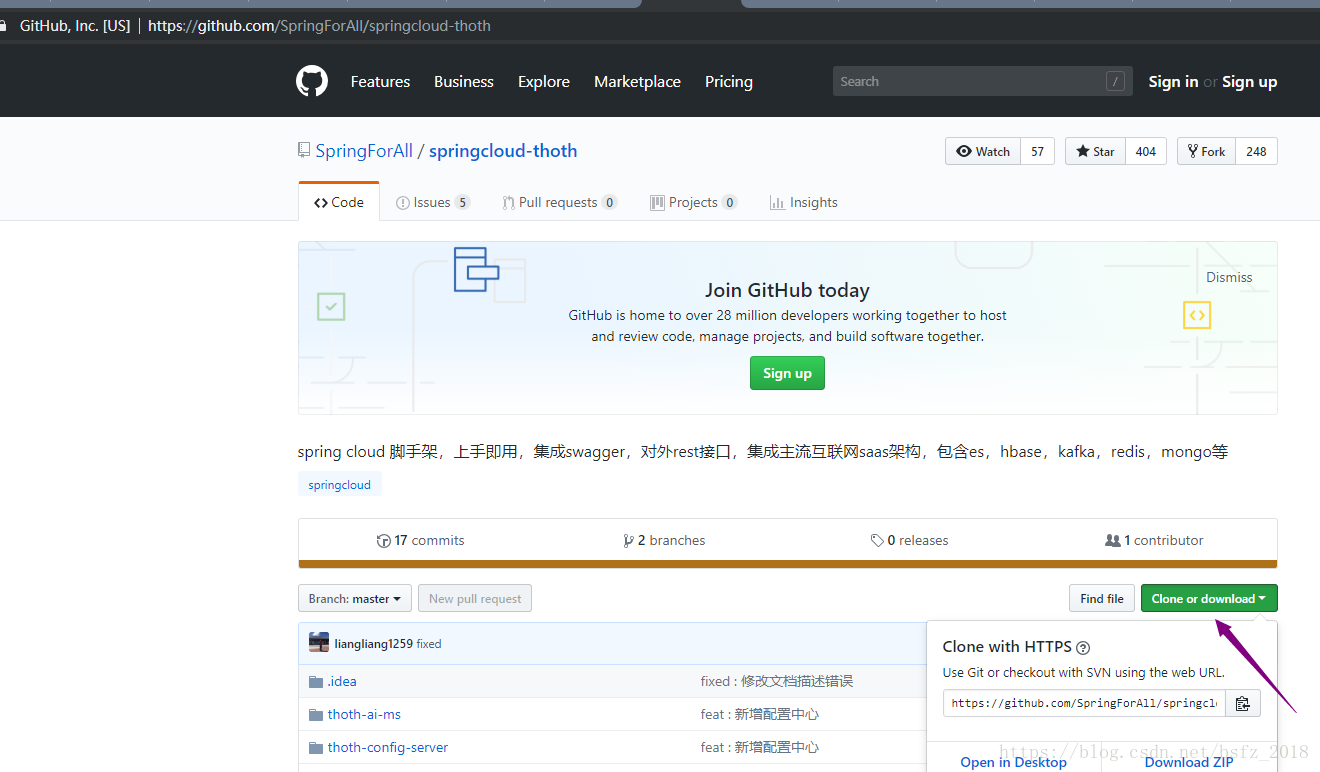This screenshot has width=1320, height=772.
Task: Click the slash shortcut icon in search
Action: click(1115, 82)
